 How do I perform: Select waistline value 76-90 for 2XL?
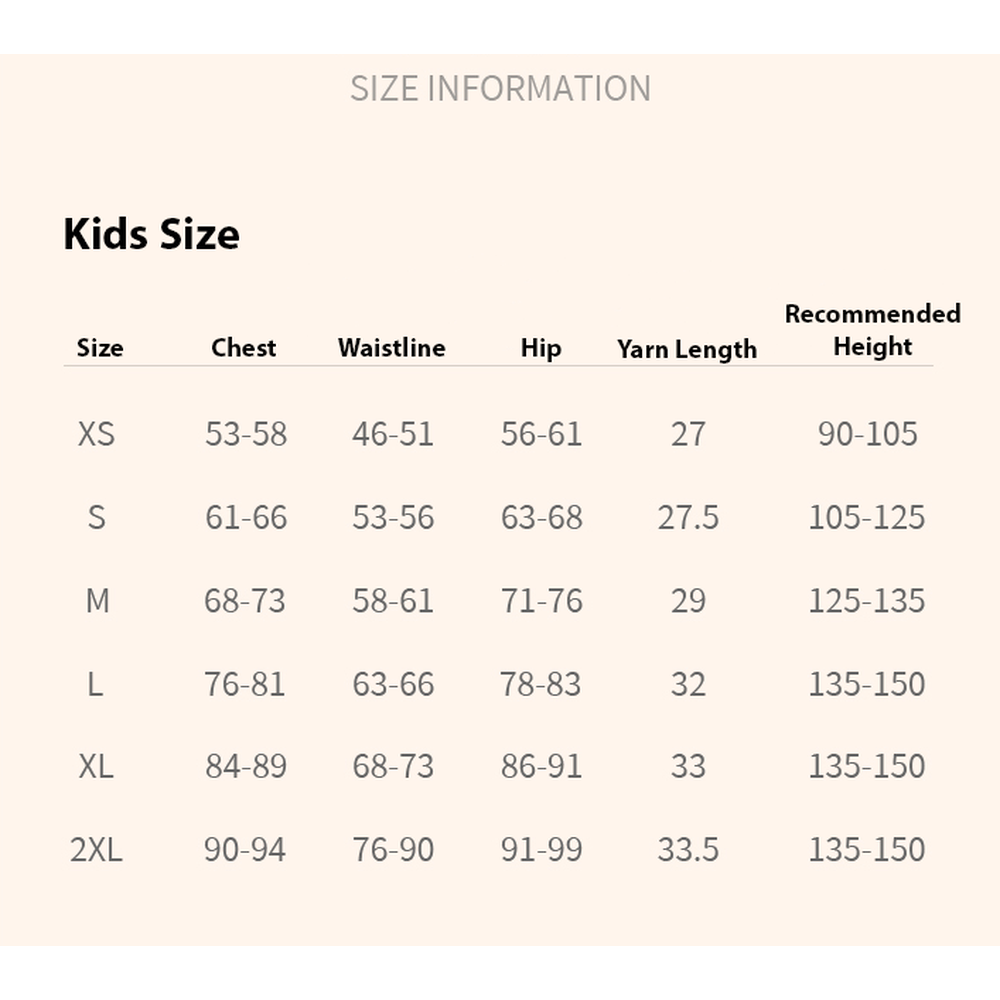(x=393, y=850)
